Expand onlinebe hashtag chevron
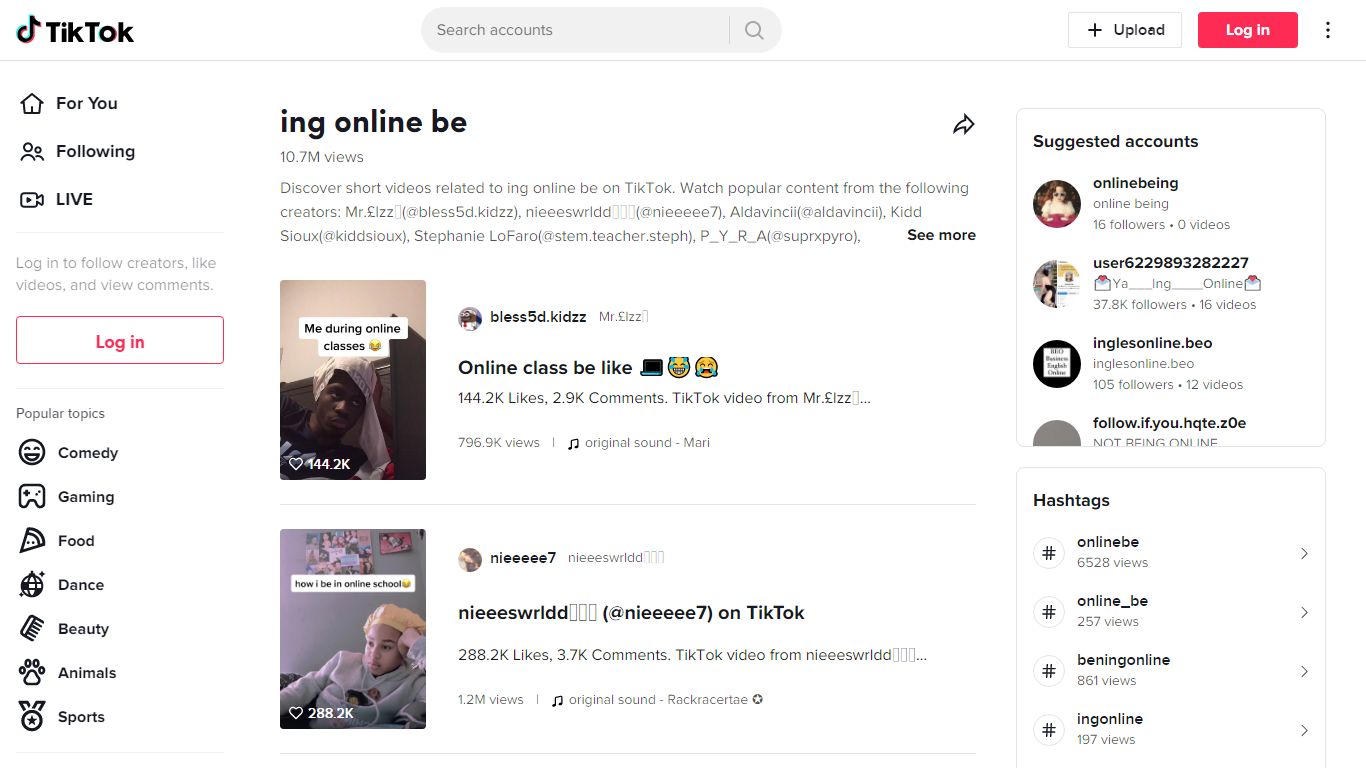This screenshot has height=768, width=1366. pyautogui.click(x=1304, y=553)
